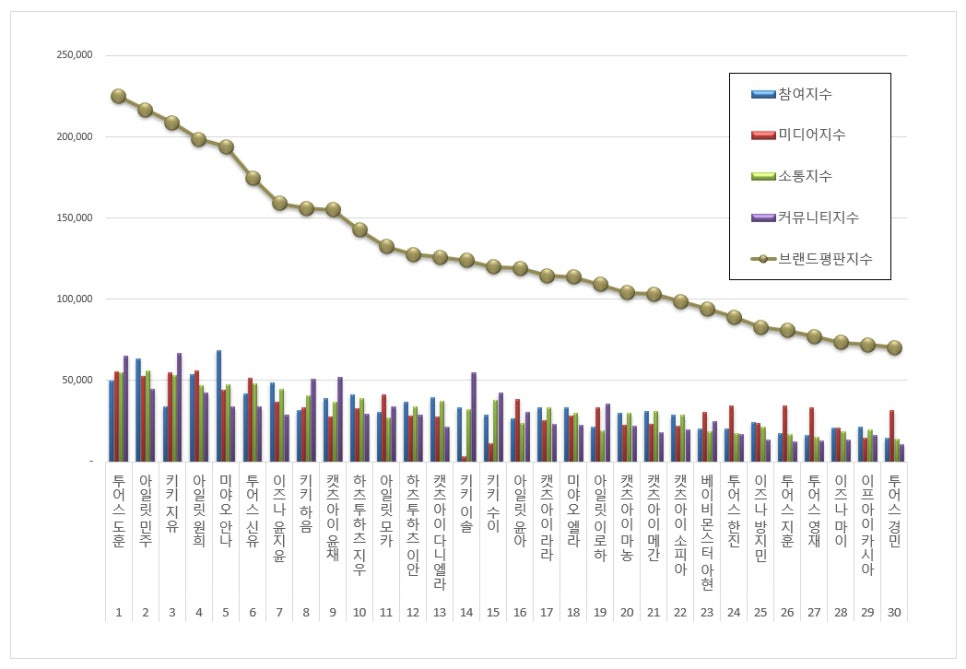This screenshot has width=966, height=669.
Task: Click rank number 15 below the axis
Action: click(493, 613)
